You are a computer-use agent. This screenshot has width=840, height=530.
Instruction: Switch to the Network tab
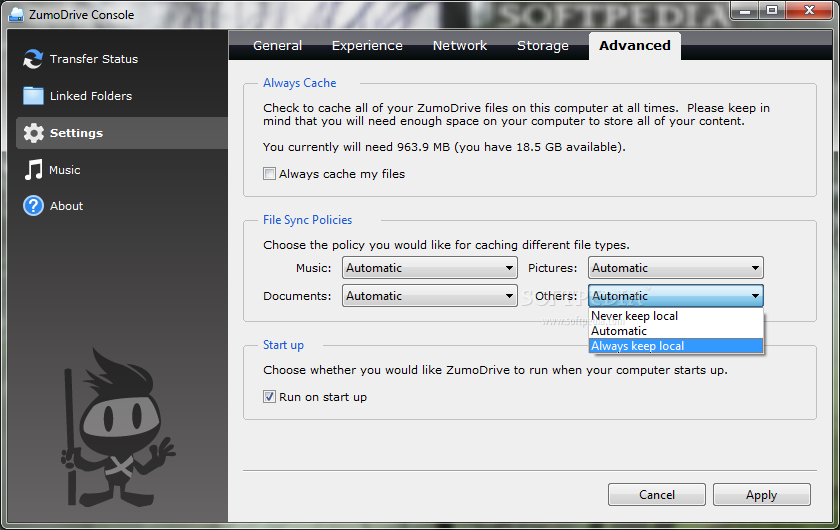(460, 46)
